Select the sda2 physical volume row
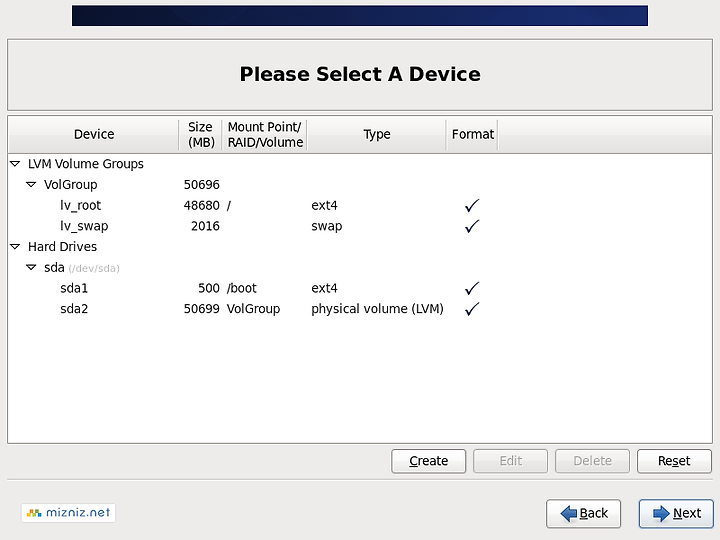The image size is (720, 540). [x=360, y=309]
